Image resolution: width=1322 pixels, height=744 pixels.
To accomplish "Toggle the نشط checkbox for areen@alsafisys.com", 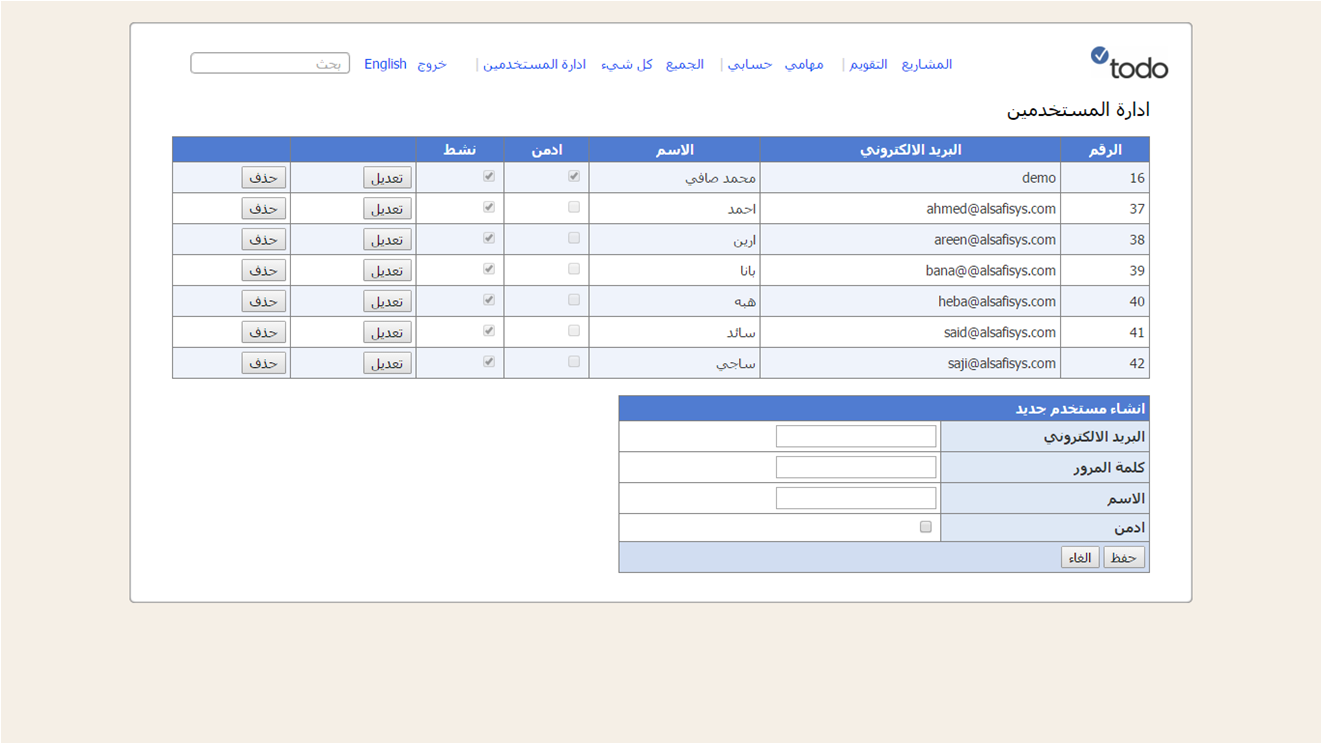I will pos(489,238).
